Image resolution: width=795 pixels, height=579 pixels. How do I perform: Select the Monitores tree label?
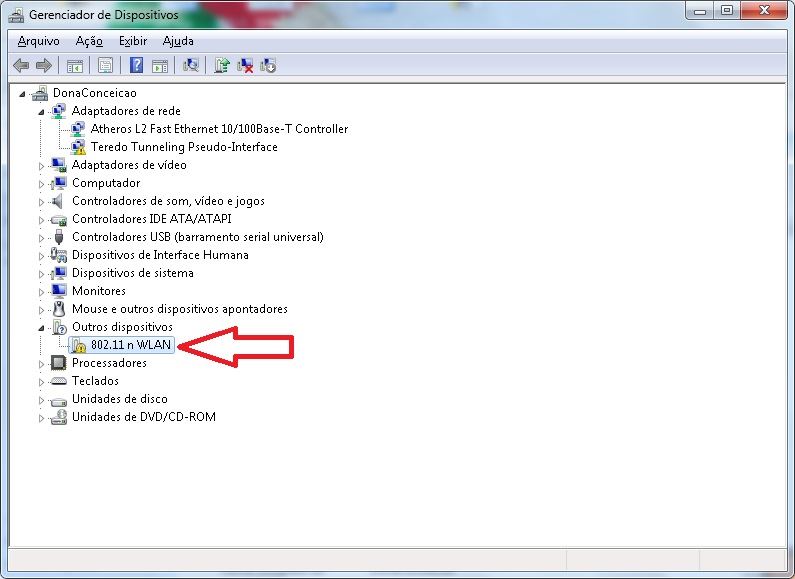(99, 291)
